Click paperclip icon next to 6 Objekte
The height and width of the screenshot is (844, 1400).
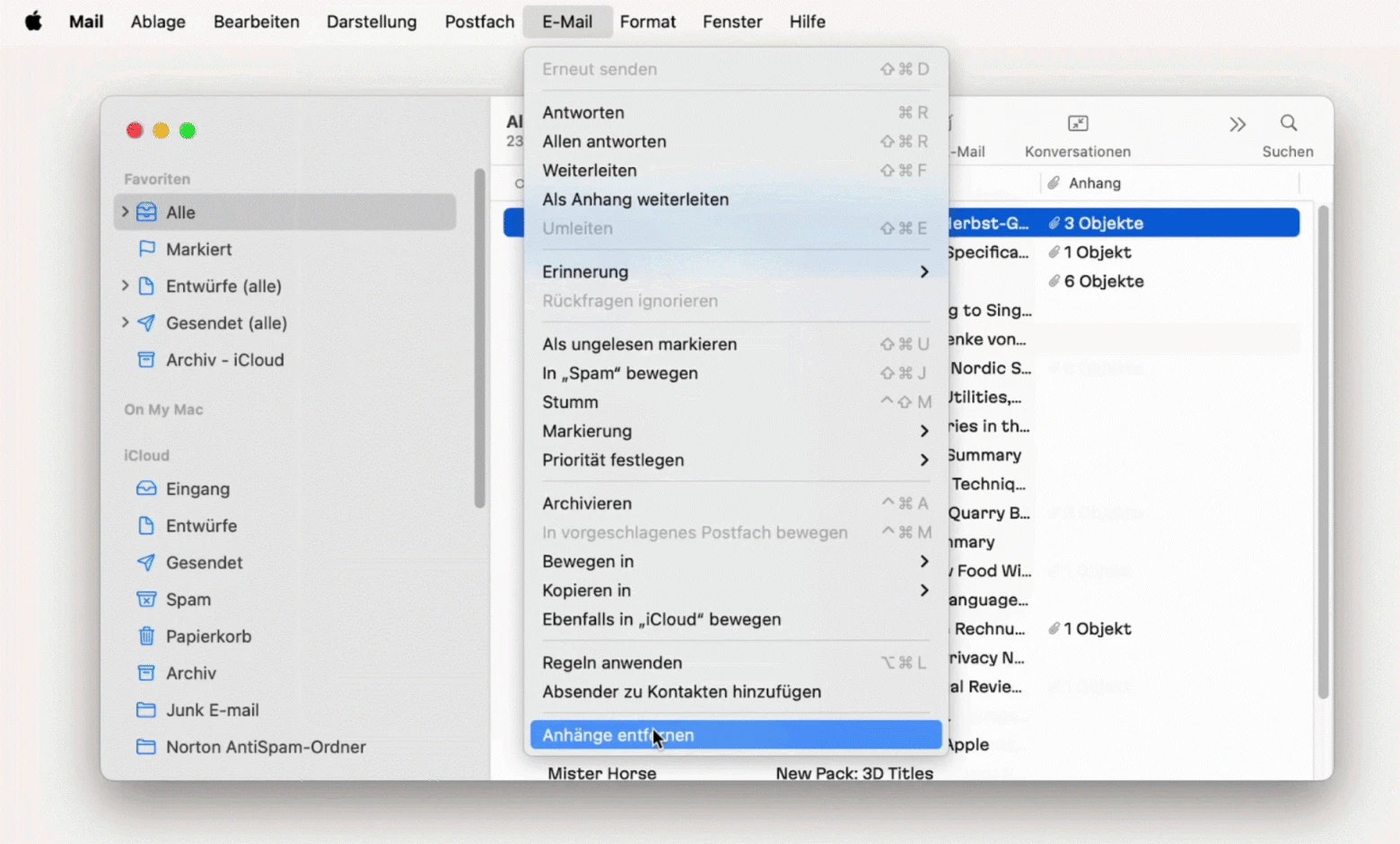pyautogui.click(x=1054, y=281)
